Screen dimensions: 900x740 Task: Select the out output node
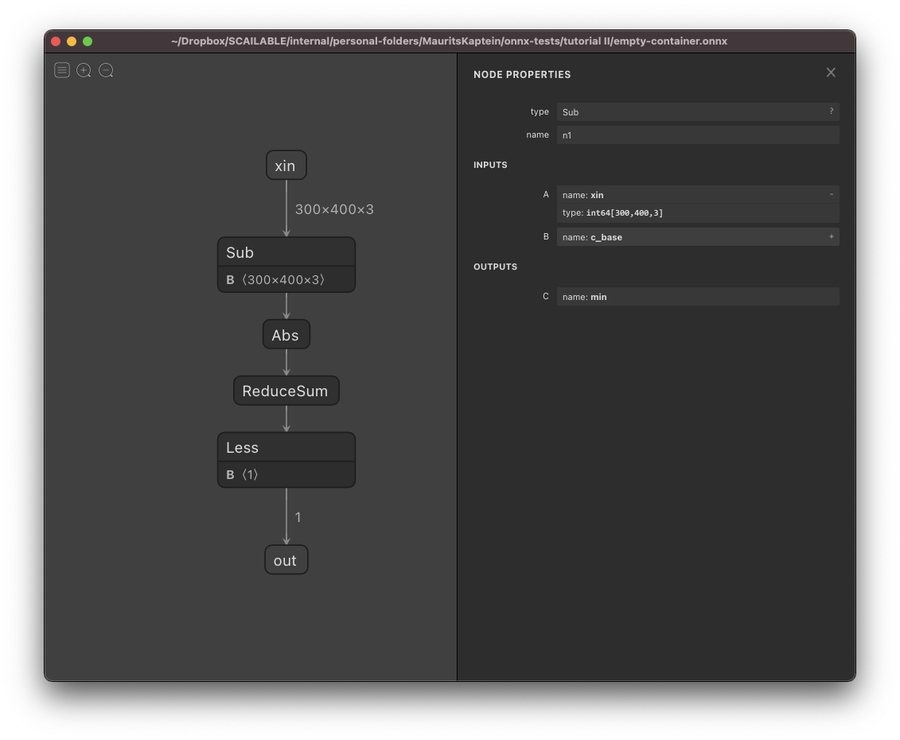point(286,560)
